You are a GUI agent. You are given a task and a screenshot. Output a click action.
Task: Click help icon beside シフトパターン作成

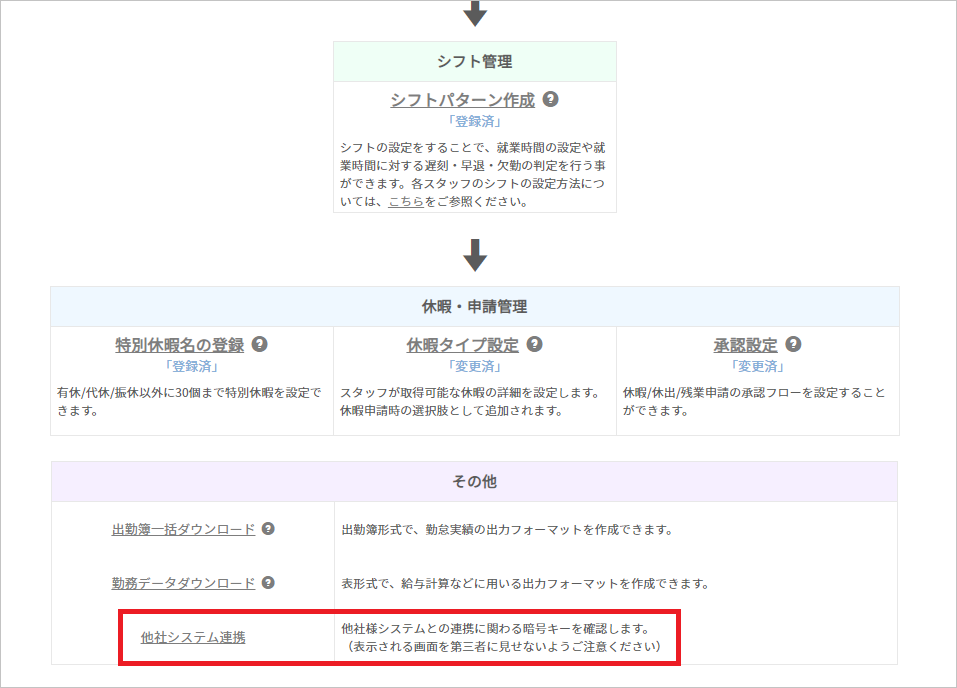pos(550,100)
